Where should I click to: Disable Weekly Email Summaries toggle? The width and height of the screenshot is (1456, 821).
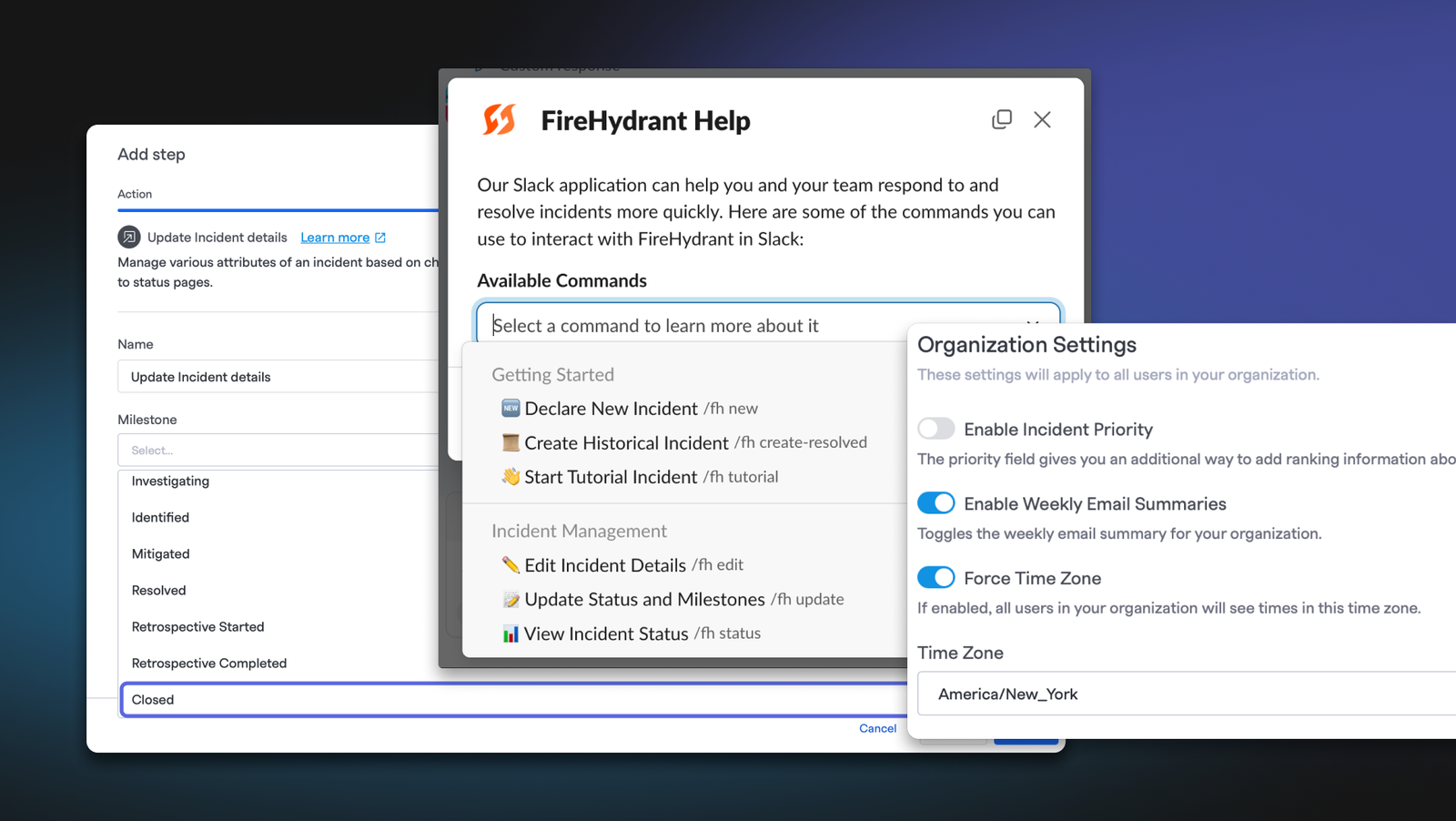click(x=935, y=503)
